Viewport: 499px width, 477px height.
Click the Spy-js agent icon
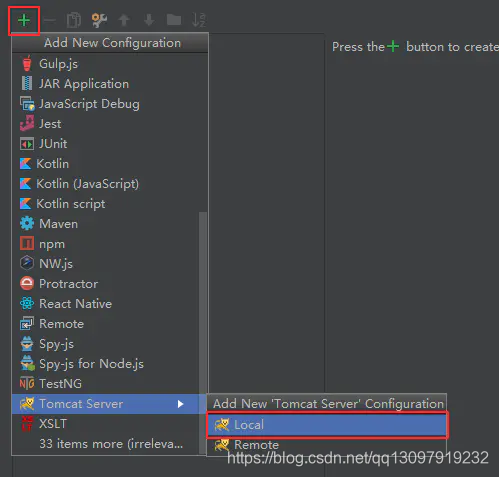click(27, 344)
